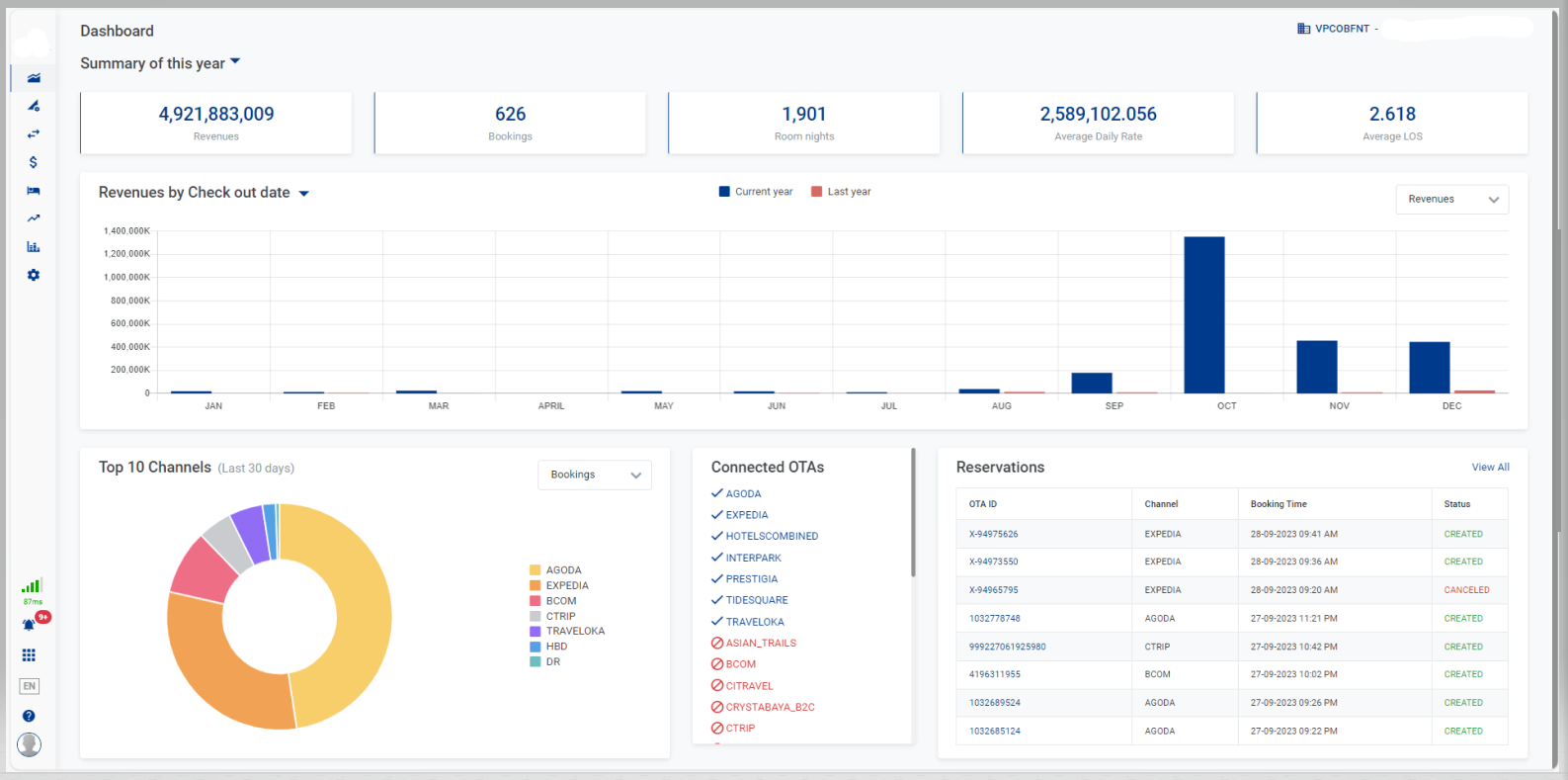
Task: Click the notification bell icon
Action: 30,625
